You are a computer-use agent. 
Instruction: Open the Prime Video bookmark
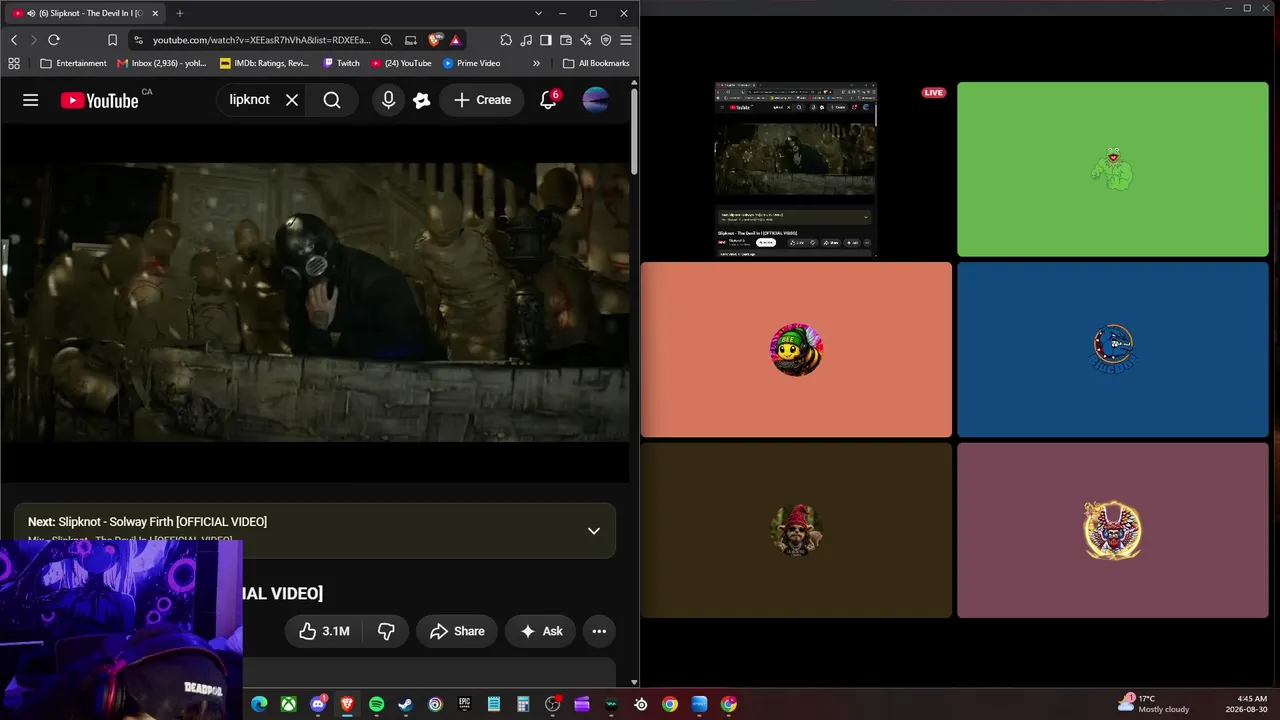(471, 63)
